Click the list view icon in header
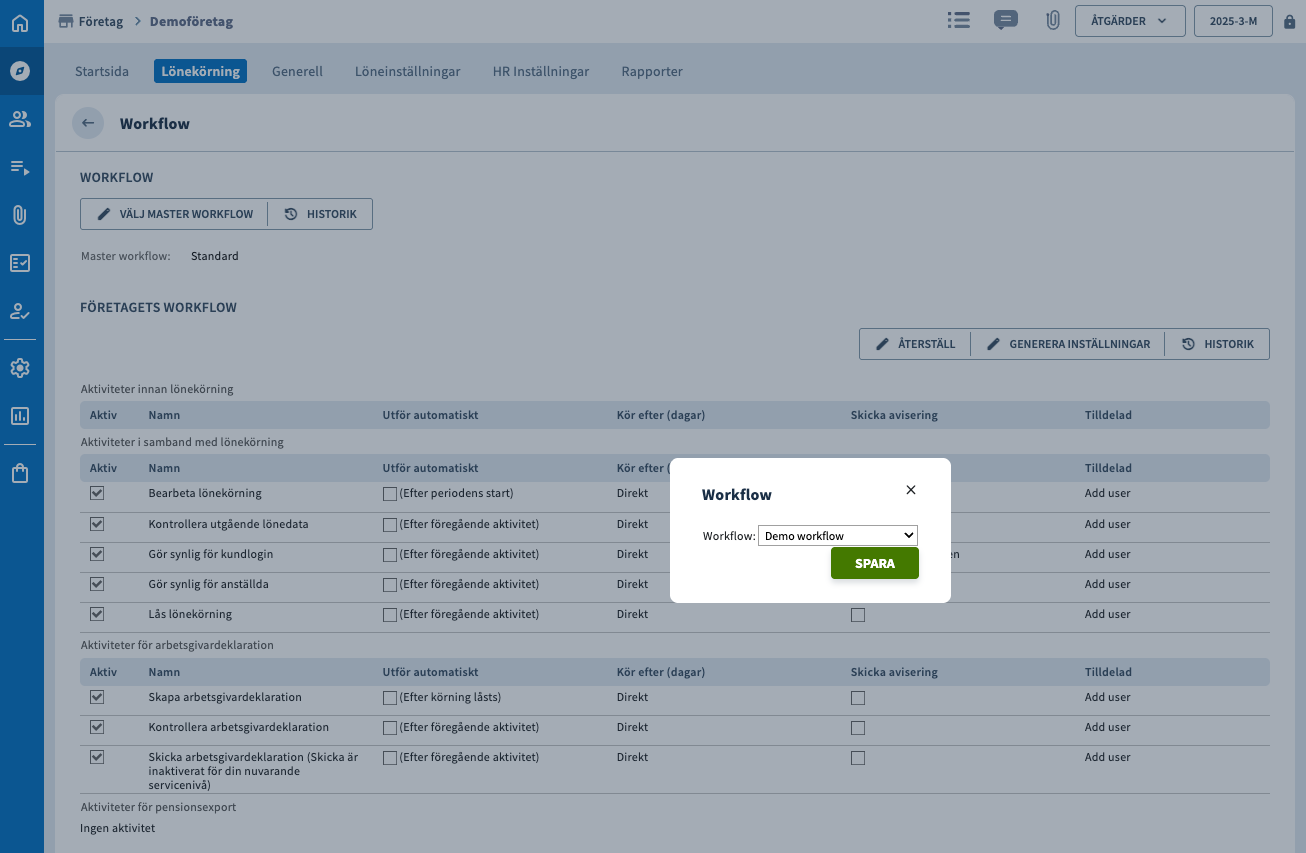This screenshot has height=853, width=1306. (959, 20)
